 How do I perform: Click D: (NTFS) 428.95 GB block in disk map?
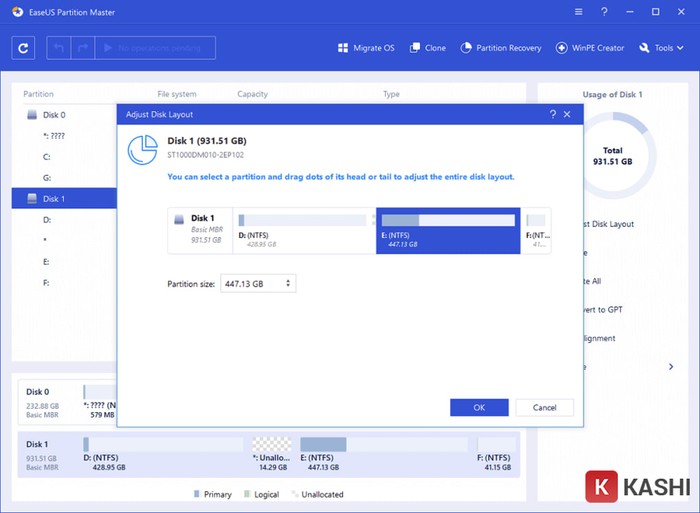pyautogui.click(x=163, y=454)
